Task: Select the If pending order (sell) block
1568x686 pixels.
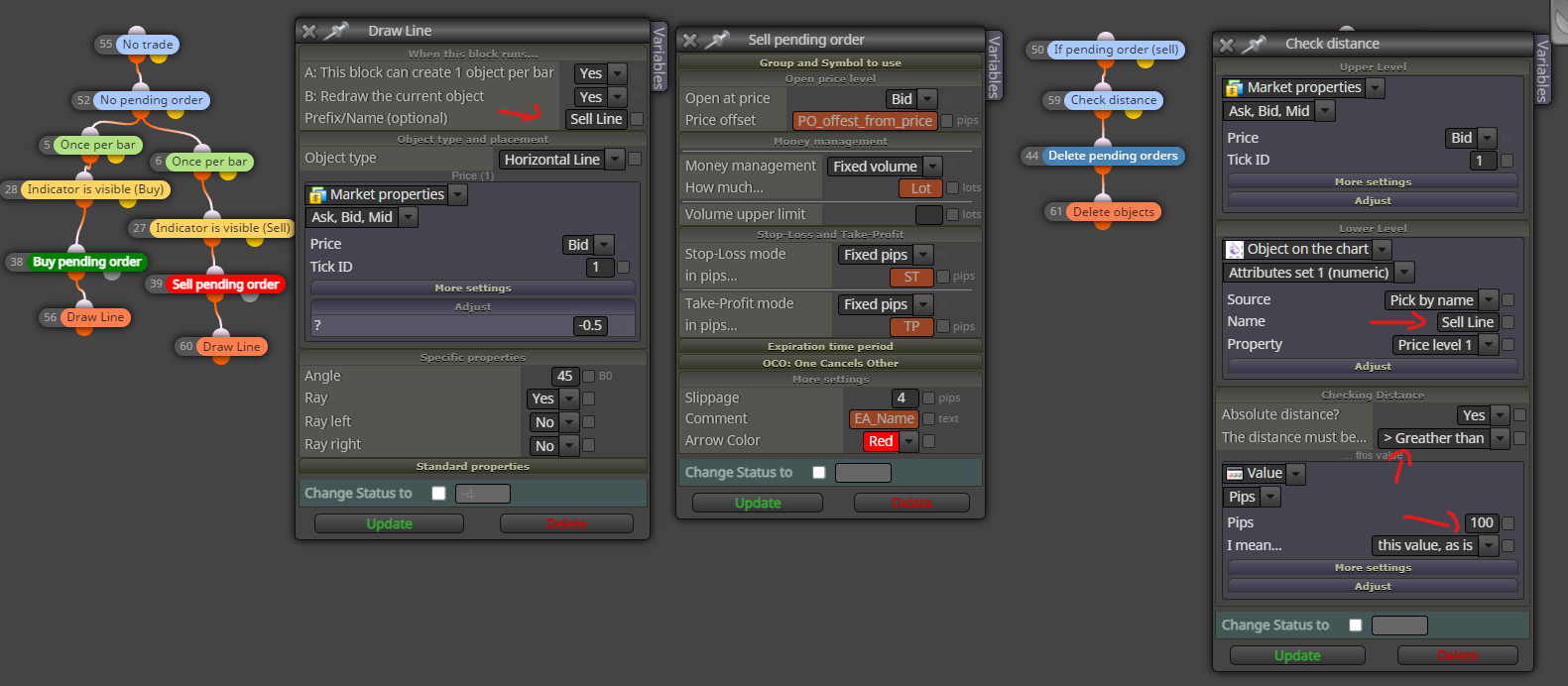Action: (1116, 50)
